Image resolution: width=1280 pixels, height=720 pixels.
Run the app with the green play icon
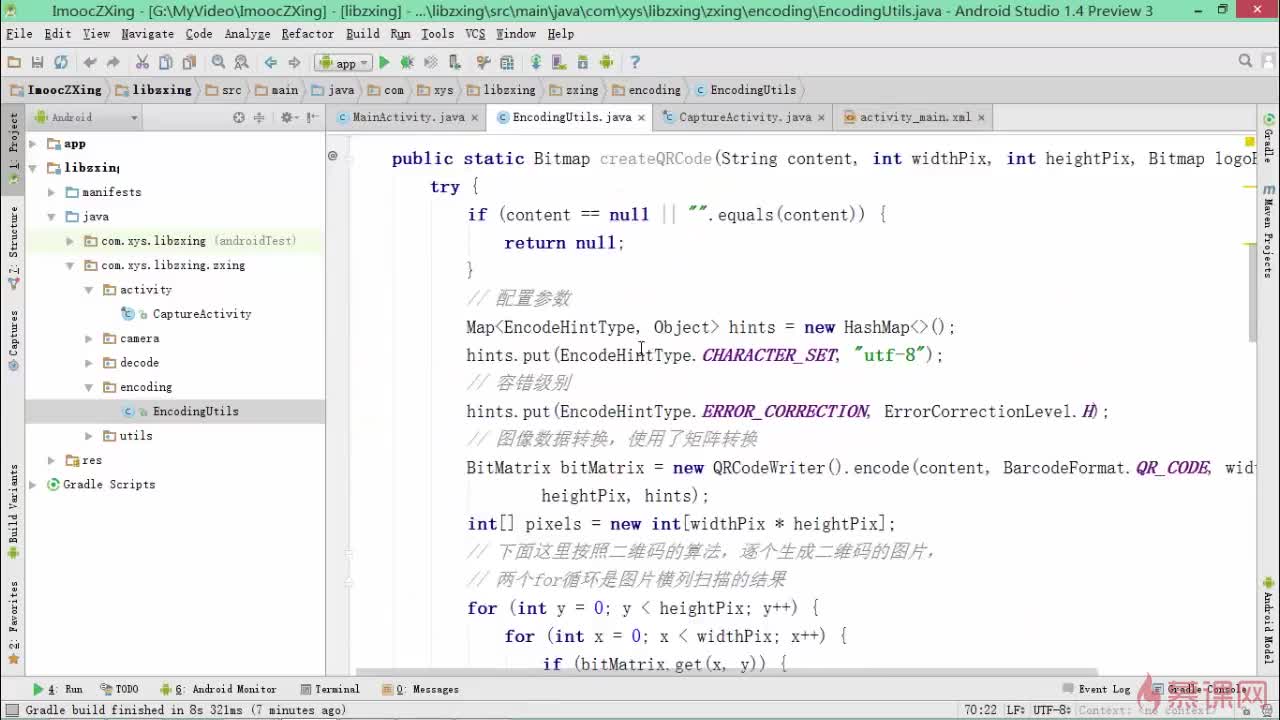(384, 62)
